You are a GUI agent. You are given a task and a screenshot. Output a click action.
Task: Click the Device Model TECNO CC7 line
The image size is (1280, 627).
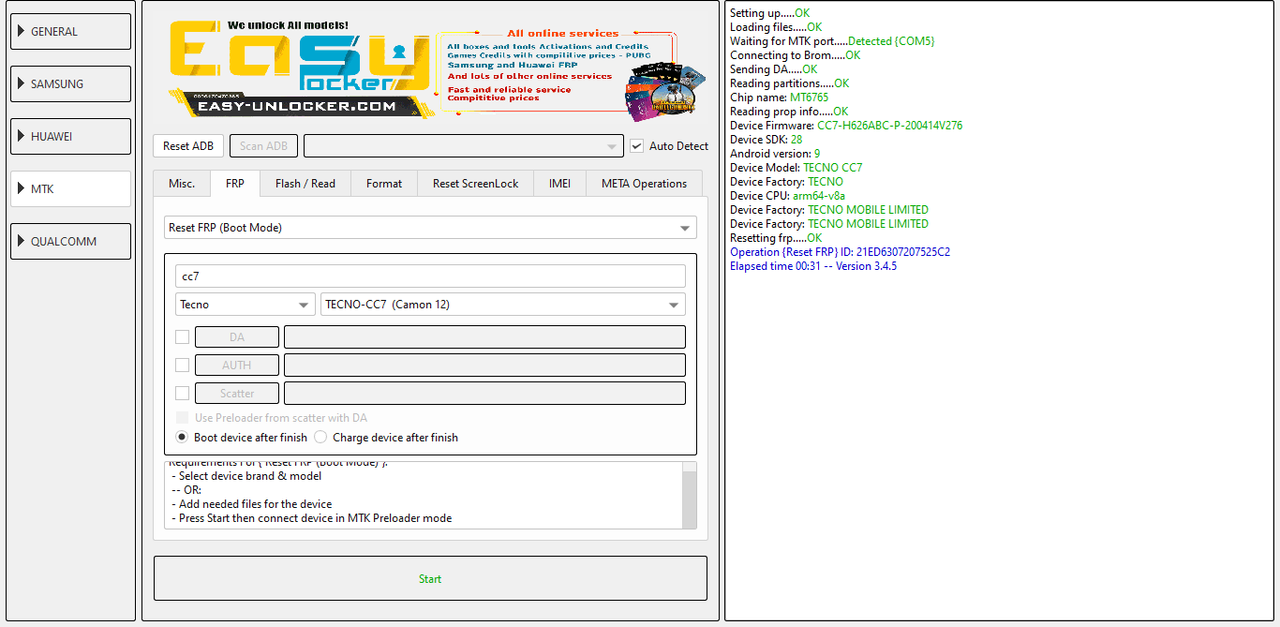coord(796,168)
